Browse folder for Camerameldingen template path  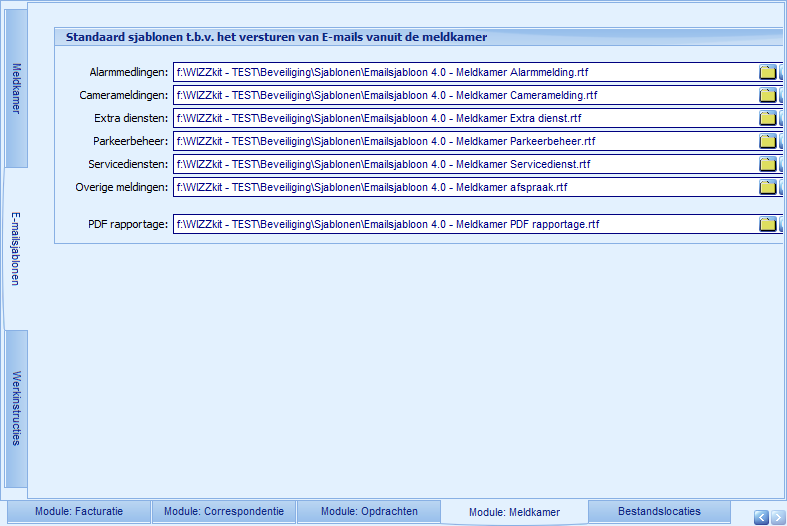[x=767, y=96]
